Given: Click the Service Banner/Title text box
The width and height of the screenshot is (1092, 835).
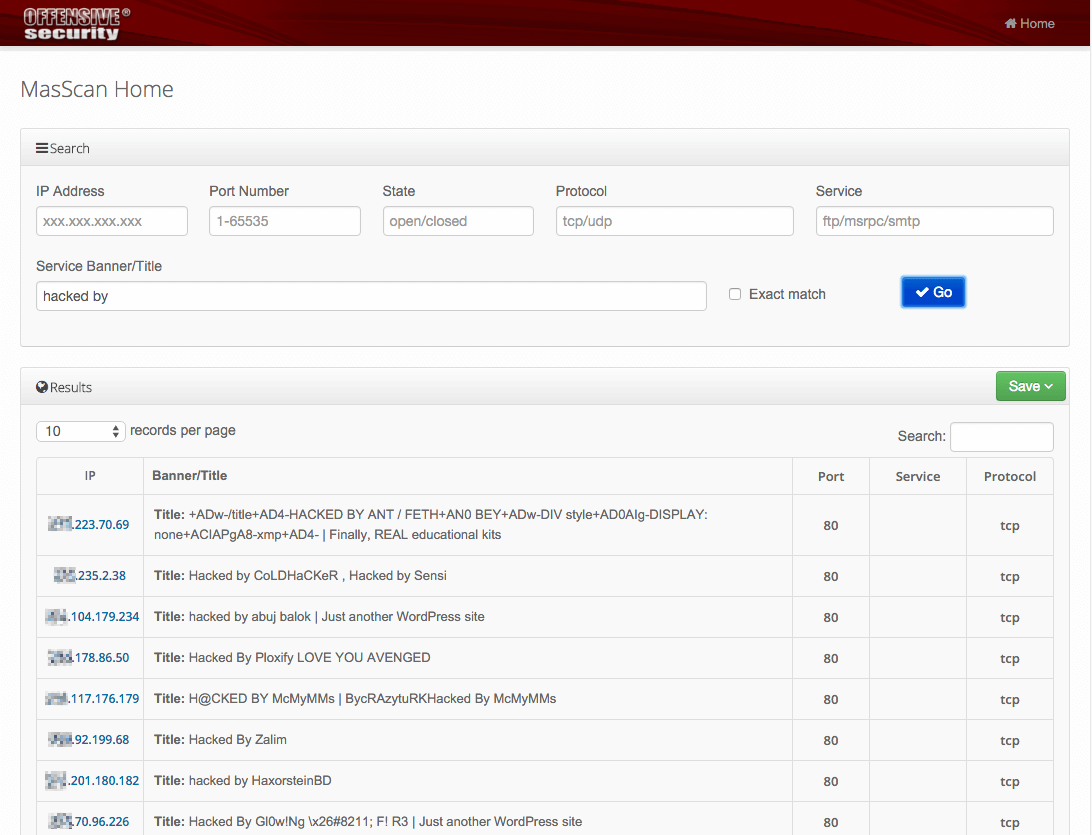Looking at the screenshot, I should 371,296.
